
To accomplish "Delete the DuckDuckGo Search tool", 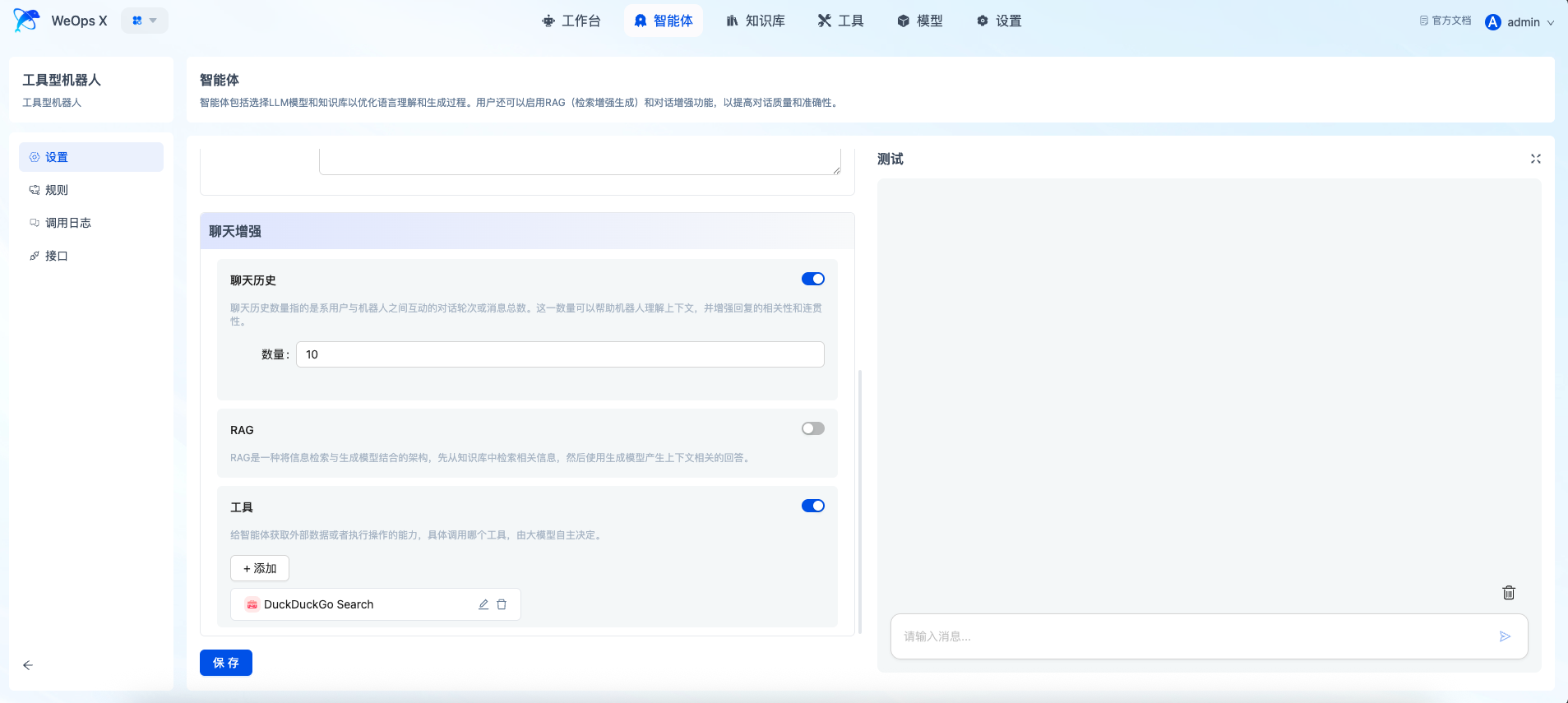I will coord(502,604).
